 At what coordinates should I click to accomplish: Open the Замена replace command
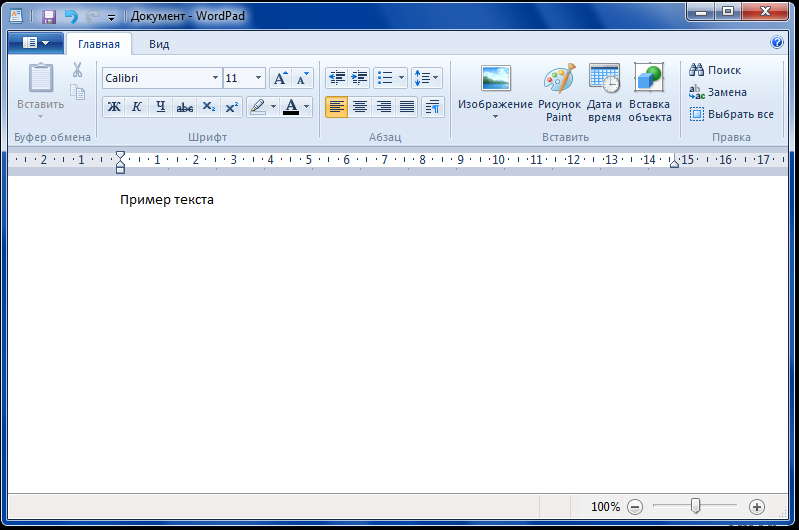[x=718, y=92]
